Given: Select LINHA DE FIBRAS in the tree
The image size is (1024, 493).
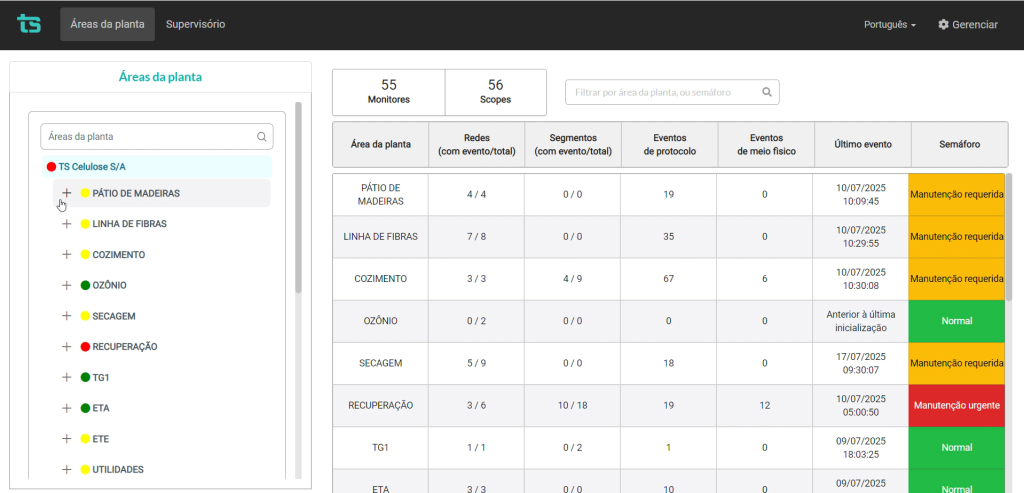Looking at the screenshot, I should click(129, 224).
